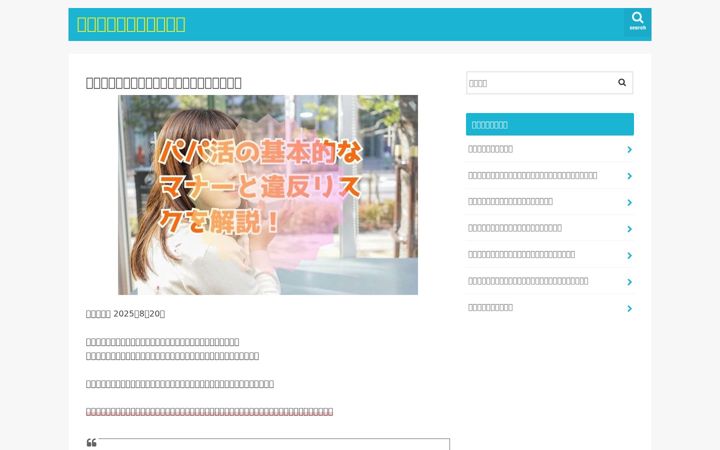Image resolution: width=720 pixels, height=450 pixels.
Task: Open sixth sidebar menu link
Action: click(x=528, y=281)
